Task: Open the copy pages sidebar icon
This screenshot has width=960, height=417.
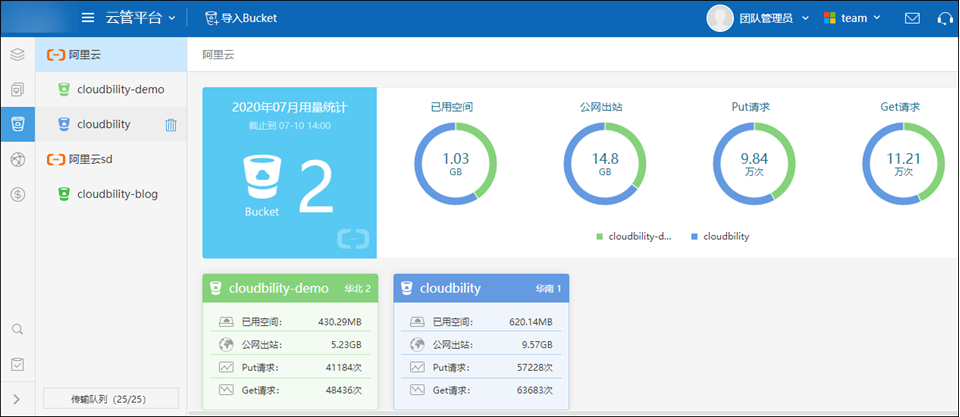Action: [18, 89]
